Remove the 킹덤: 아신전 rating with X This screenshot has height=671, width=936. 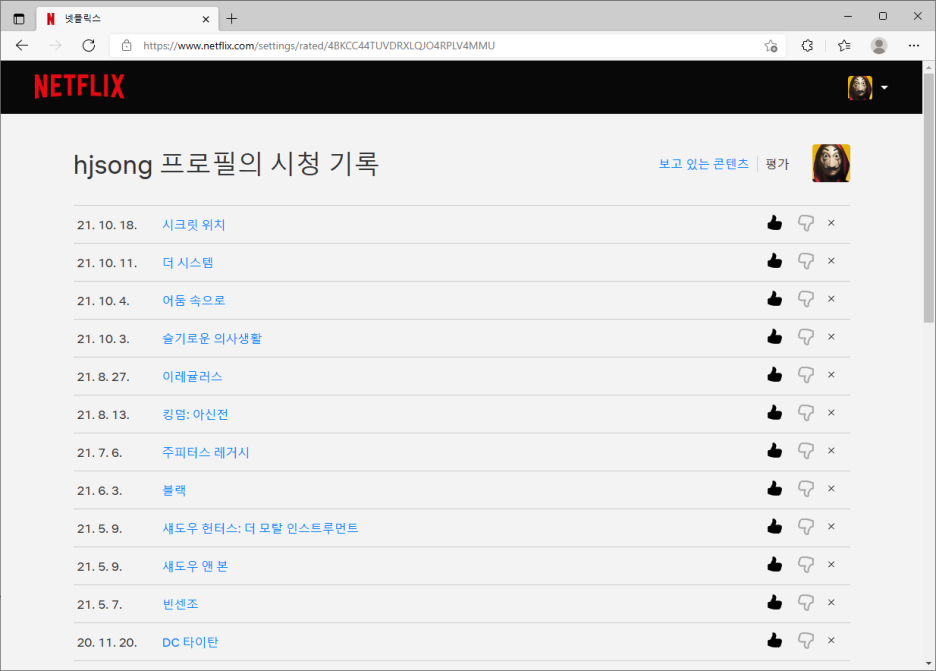[x=831, y=413]
